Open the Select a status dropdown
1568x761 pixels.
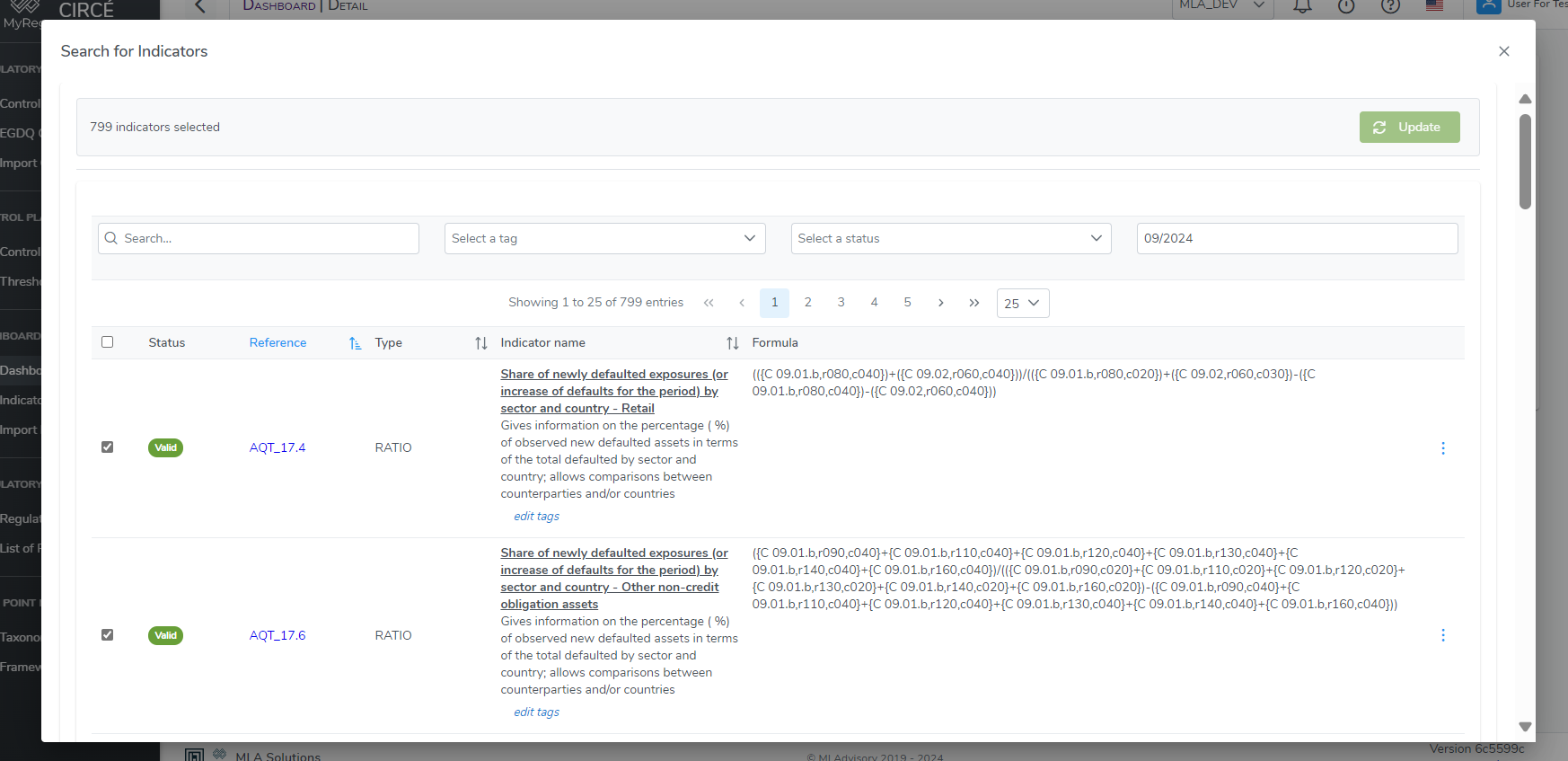(950, 238)
